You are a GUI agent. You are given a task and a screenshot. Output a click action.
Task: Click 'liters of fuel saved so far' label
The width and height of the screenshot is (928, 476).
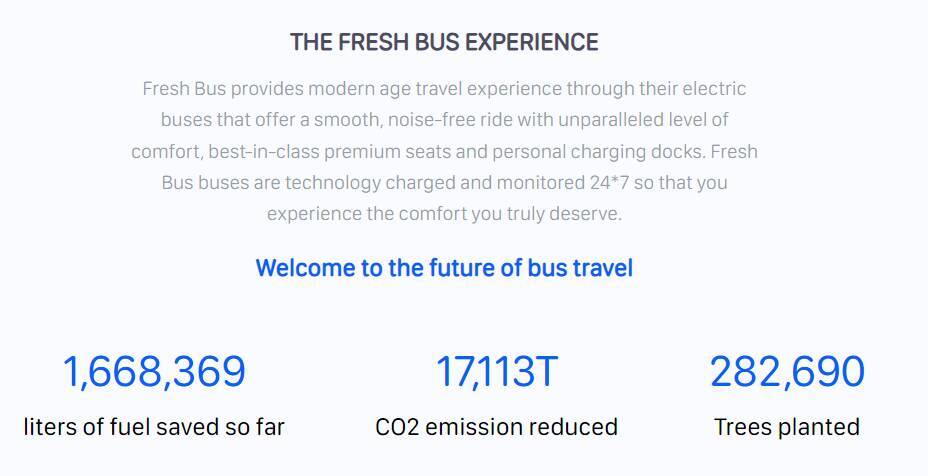[x=154, y=427]
